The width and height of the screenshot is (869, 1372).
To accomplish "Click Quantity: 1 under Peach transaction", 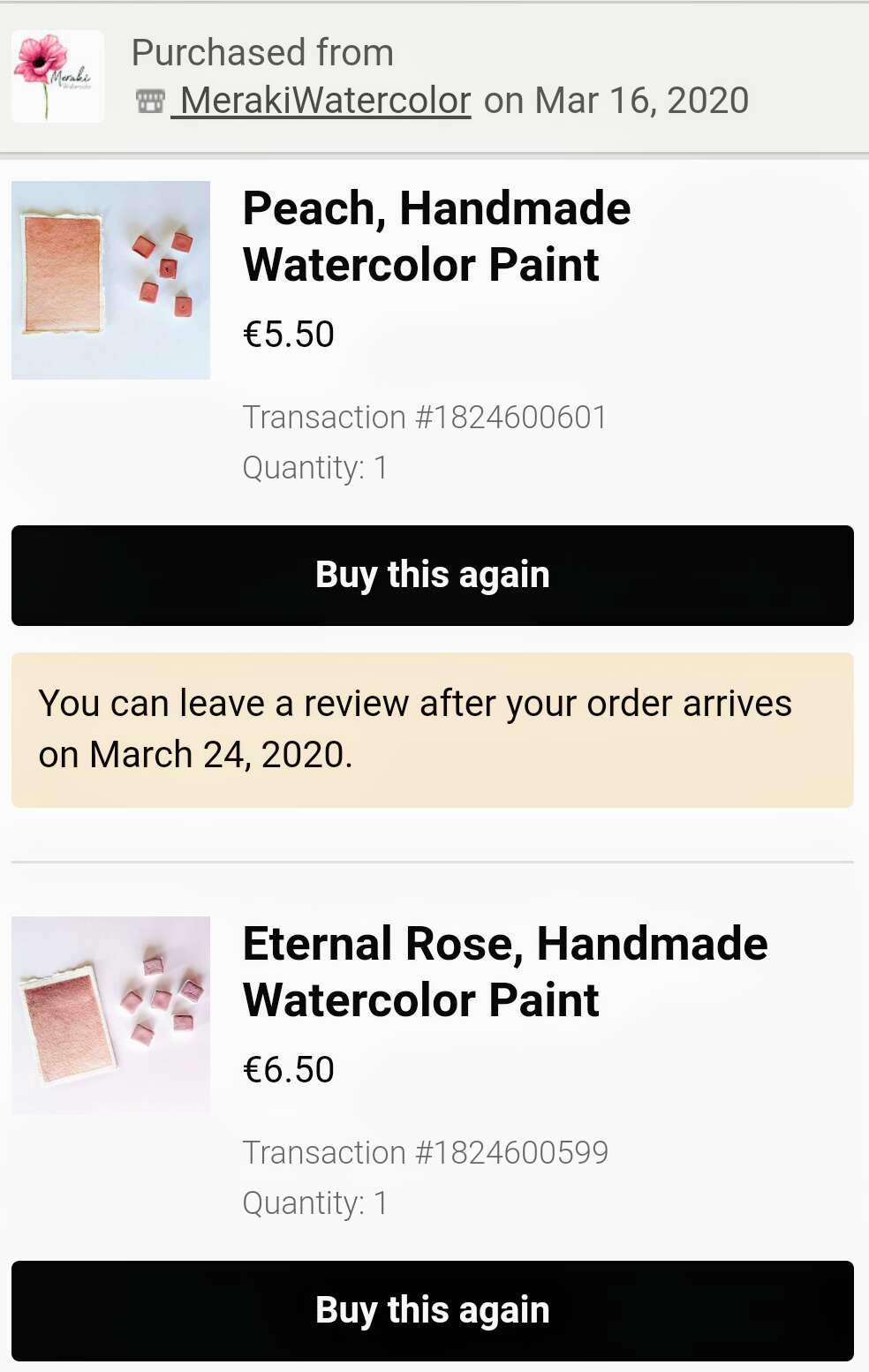I will [x=315, y=468].
